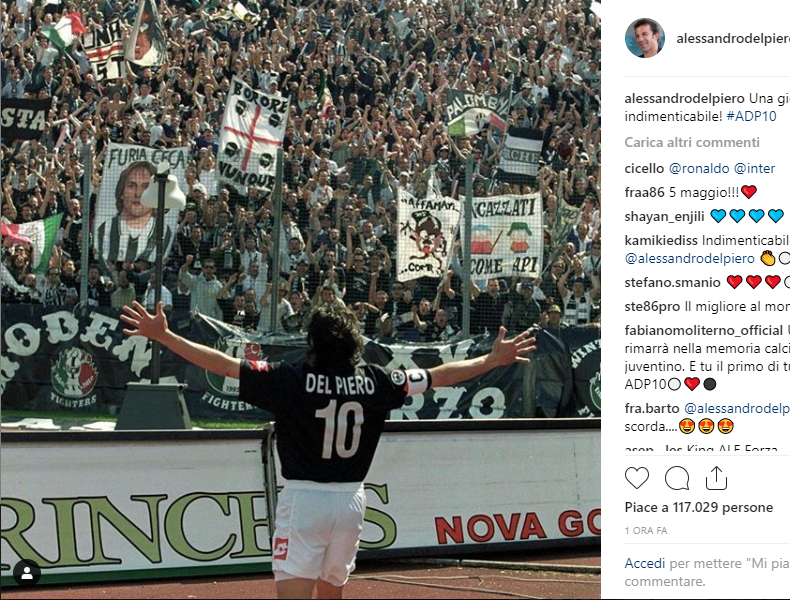This screenshot has height=600, width=790.
Task: Open alessandrodelpiero username in header
Action: [733, 39]
